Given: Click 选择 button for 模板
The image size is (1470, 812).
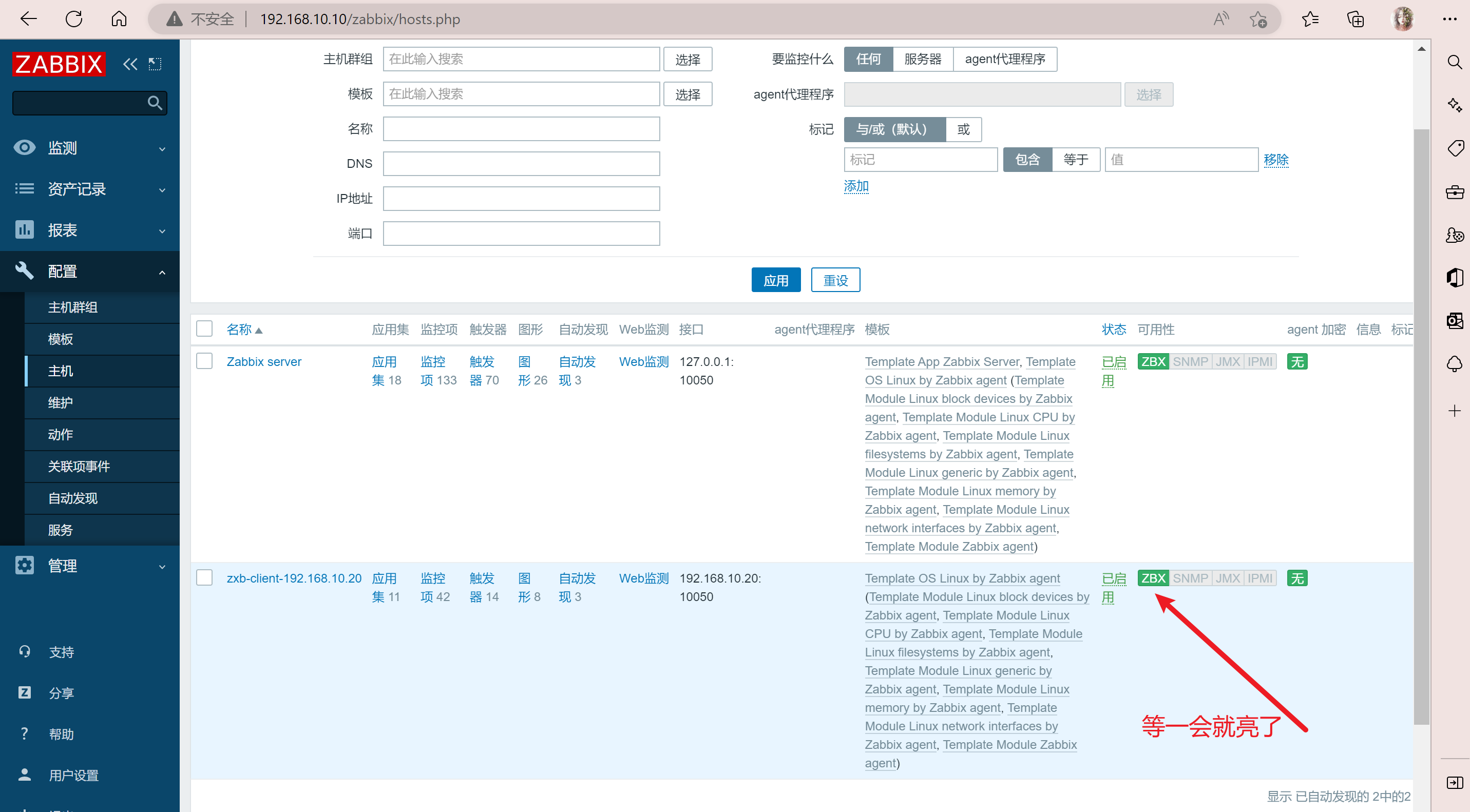Looking at the screenshot, I should point(688,94).
